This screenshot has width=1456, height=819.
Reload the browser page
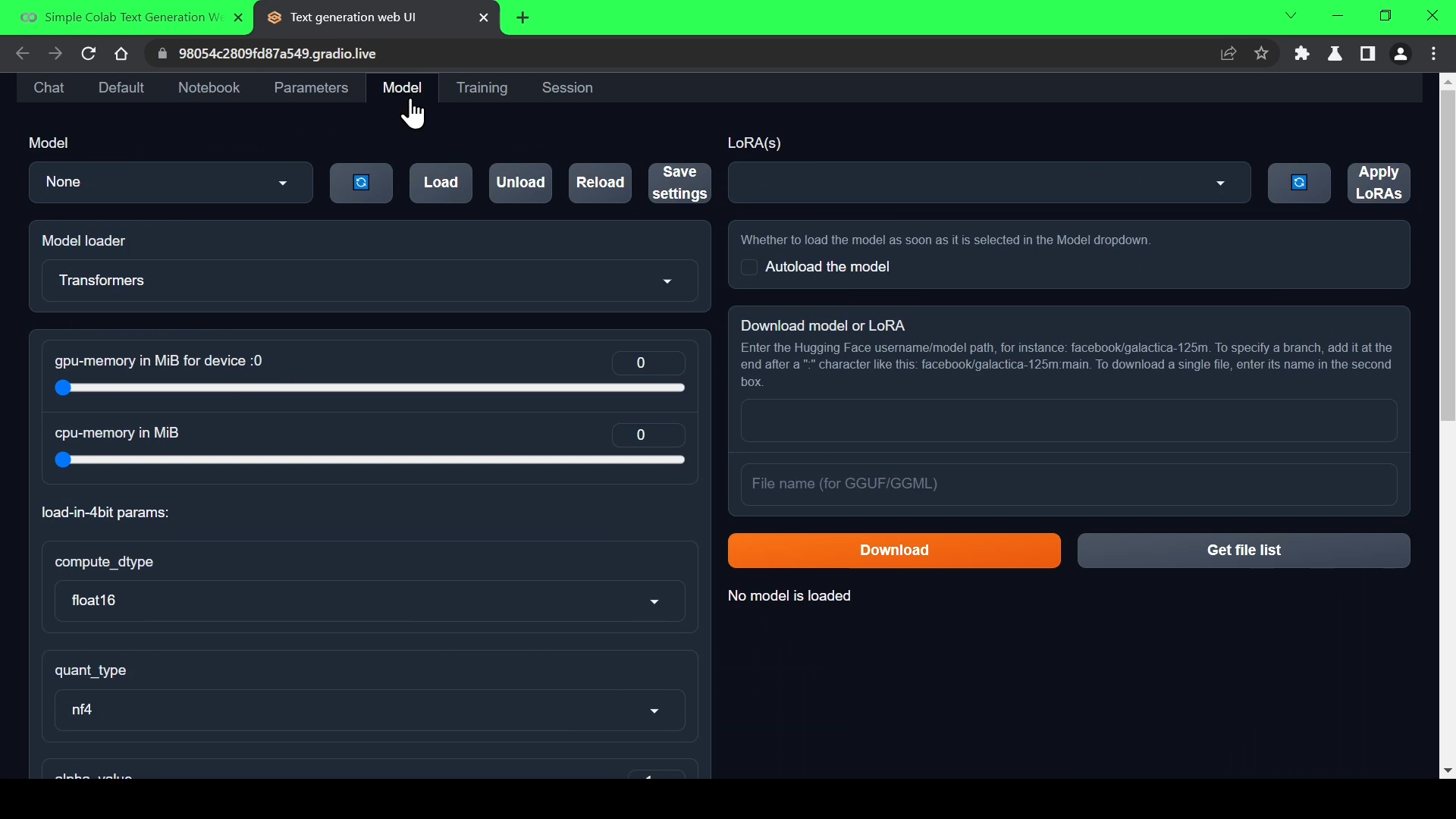89,54
